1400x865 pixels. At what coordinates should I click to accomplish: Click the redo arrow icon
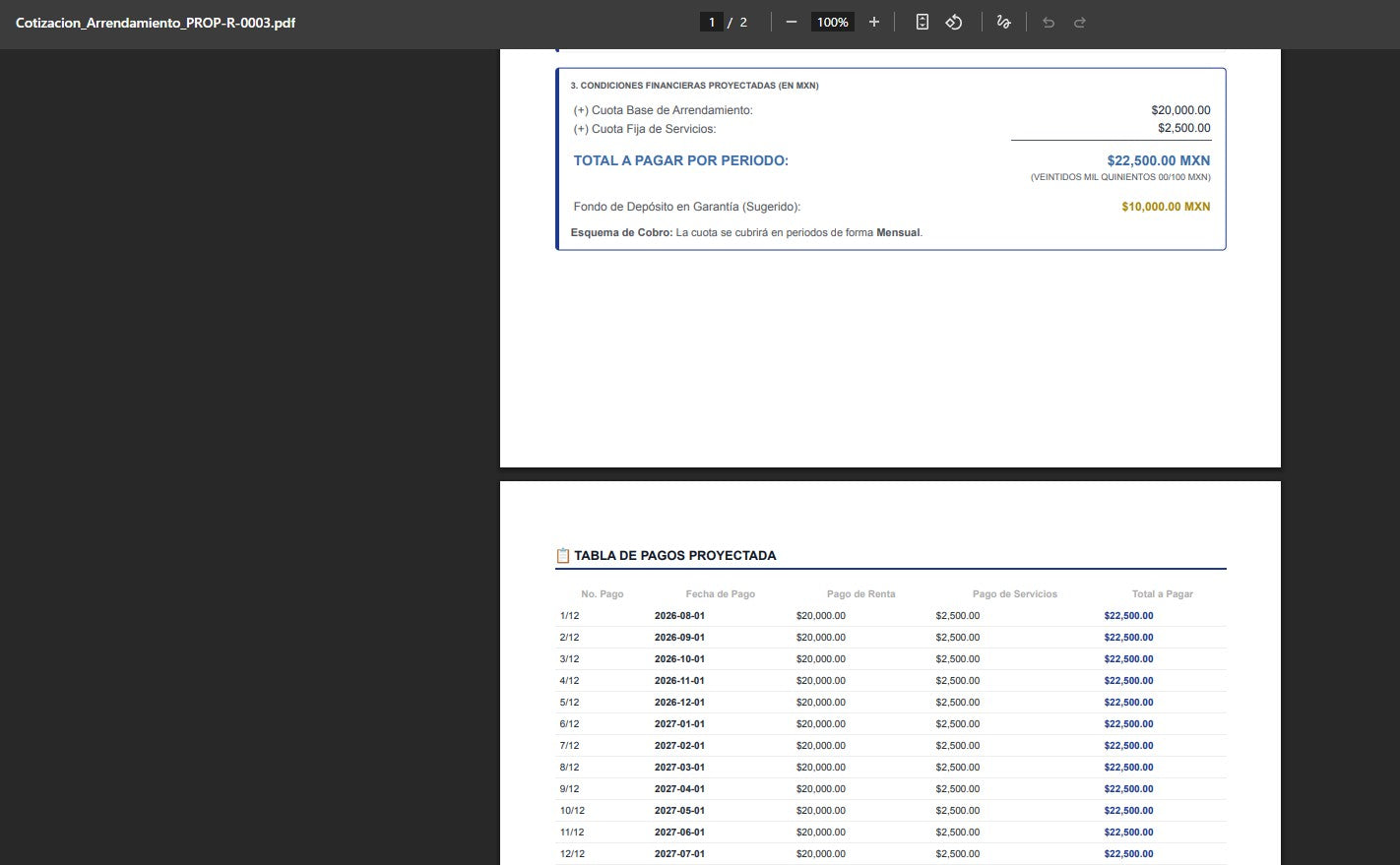coord(1080,22)
